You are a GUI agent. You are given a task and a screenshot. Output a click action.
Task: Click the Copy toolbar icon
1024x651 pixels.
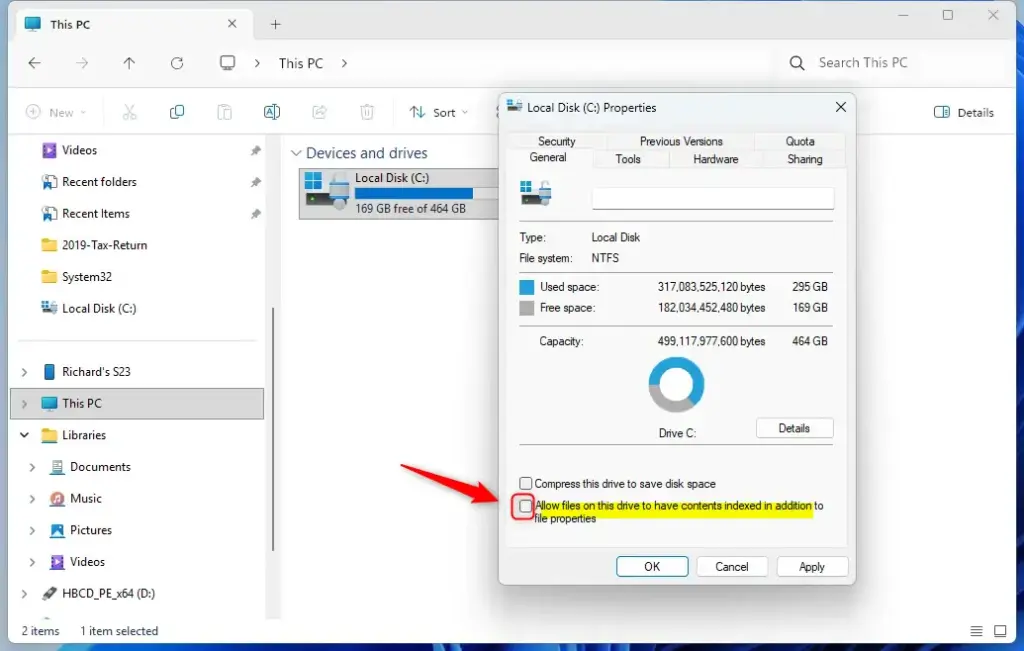177,112
